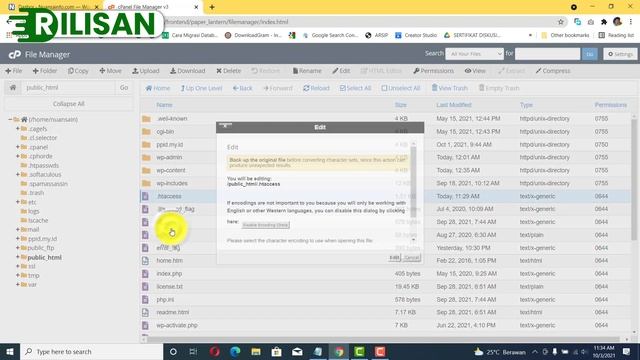
Task: Sort by Name column header
Action: click(164, 105)
